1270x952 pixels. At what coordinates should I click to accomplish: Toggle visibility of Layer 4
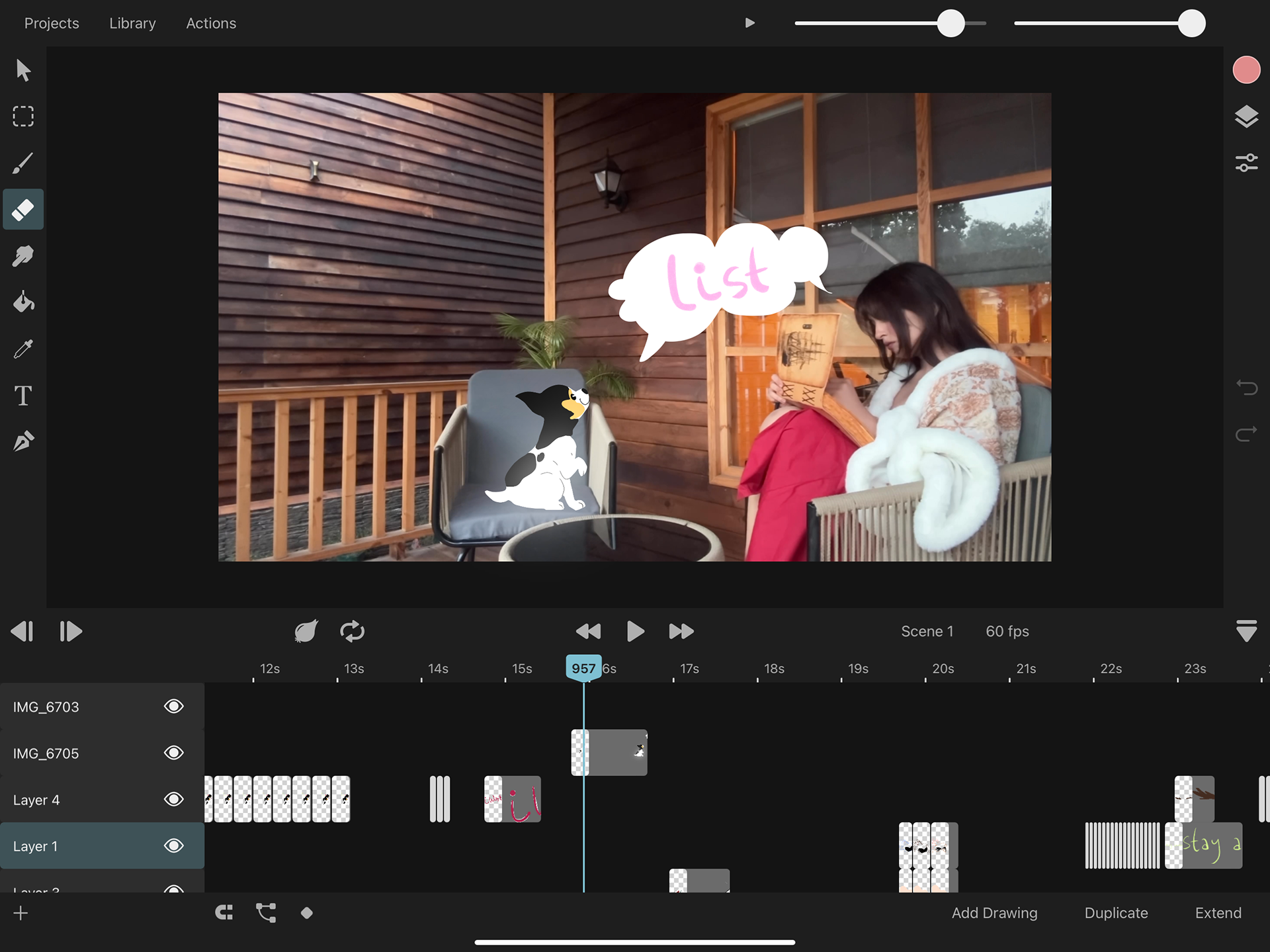pos(174,799)
